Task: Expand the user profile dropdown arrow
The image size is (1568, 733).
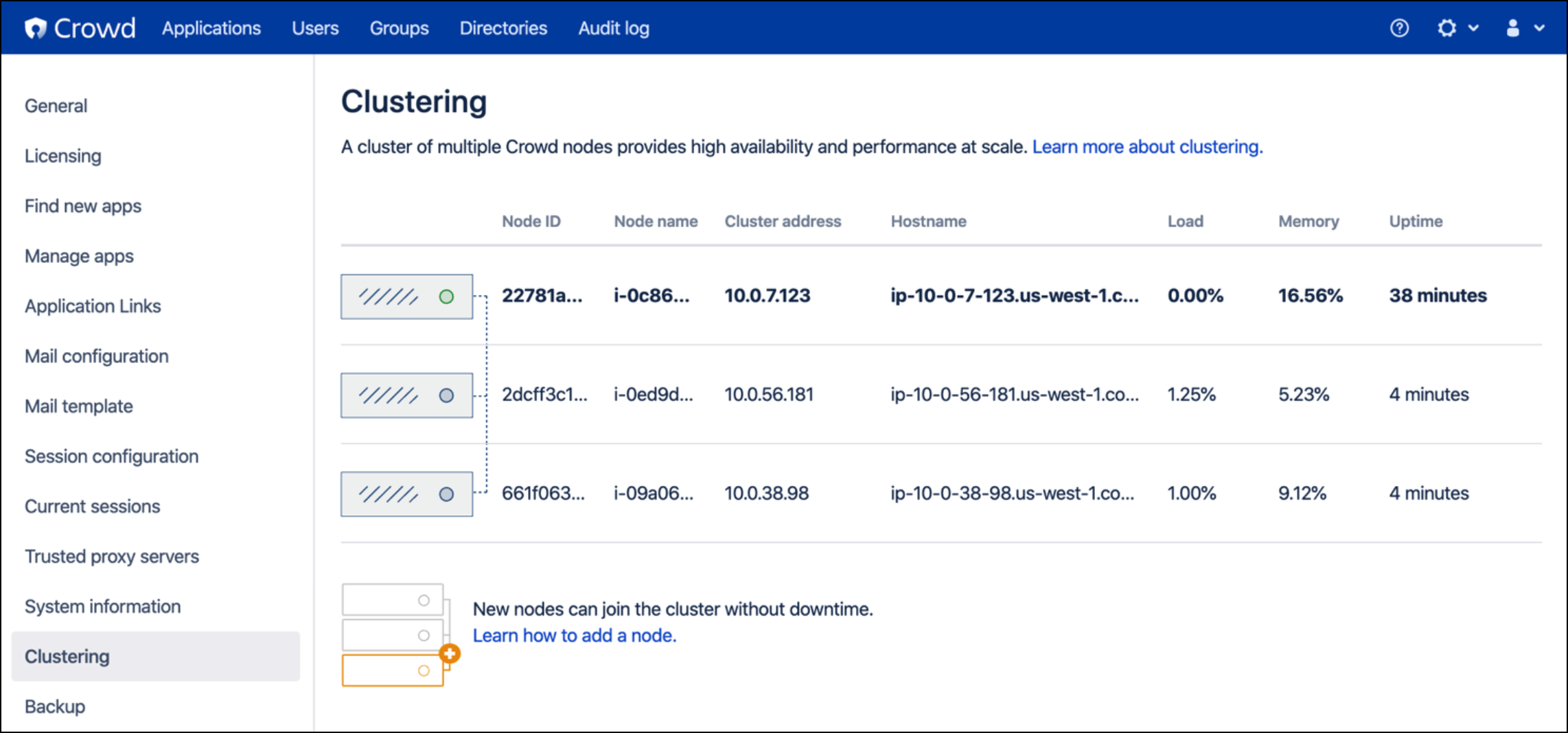Action: [1539, 28]
